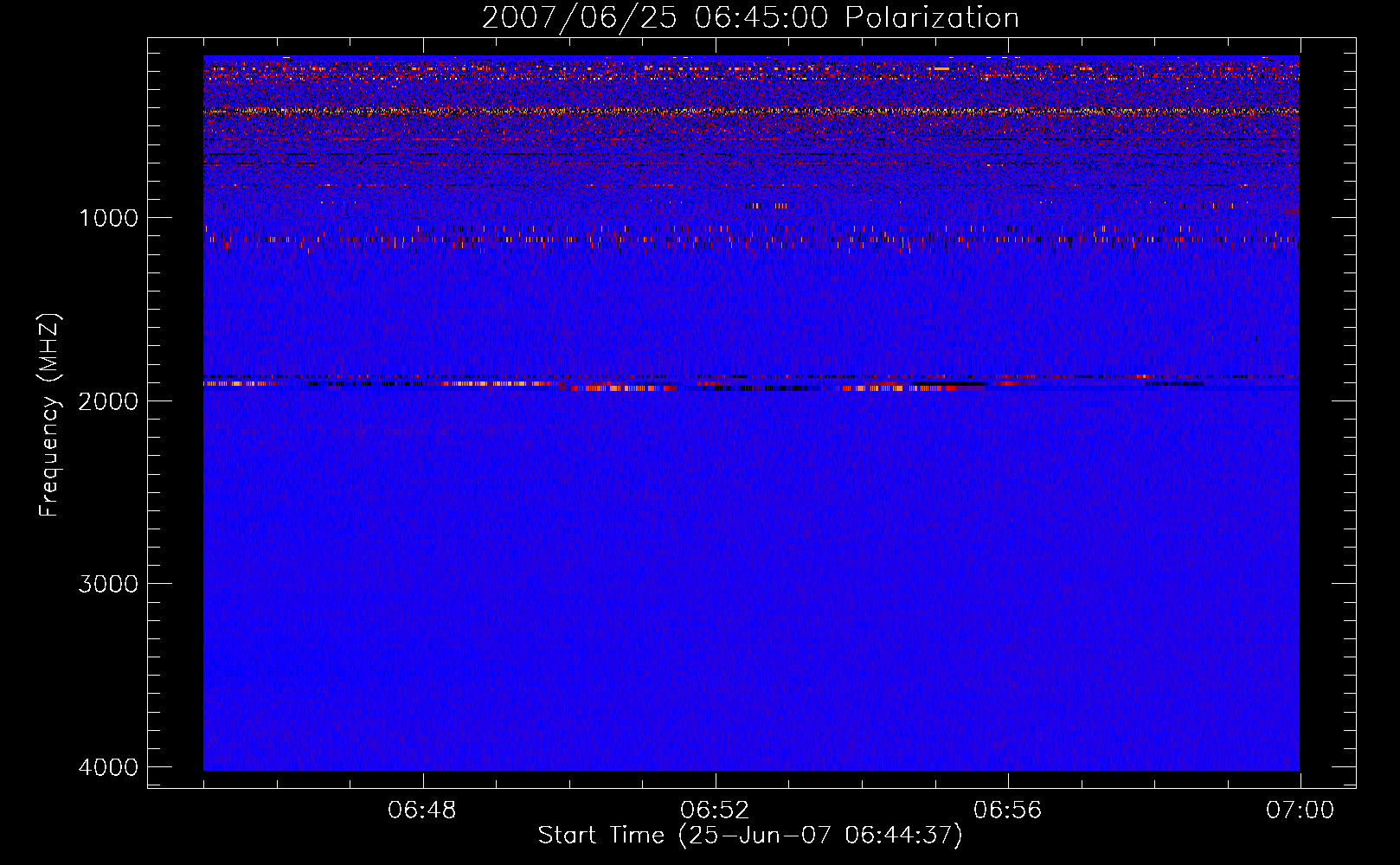Click the '06:48' time tick label
Image resolution: width=1400 pixels, height=865 pixels.
click(422, 811)
